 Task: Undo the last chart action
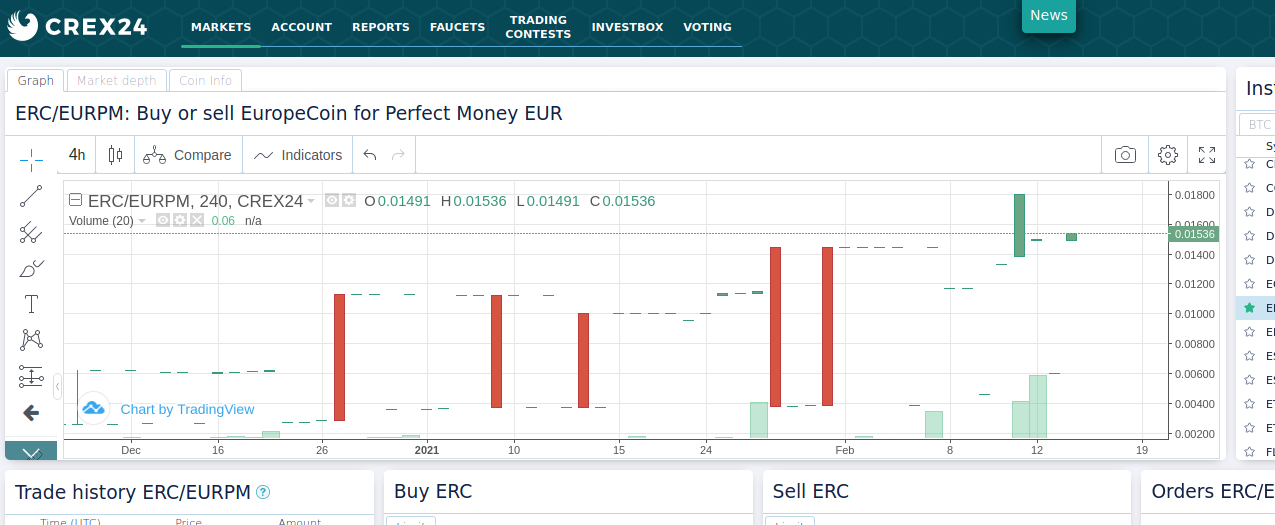coord(370,155)
